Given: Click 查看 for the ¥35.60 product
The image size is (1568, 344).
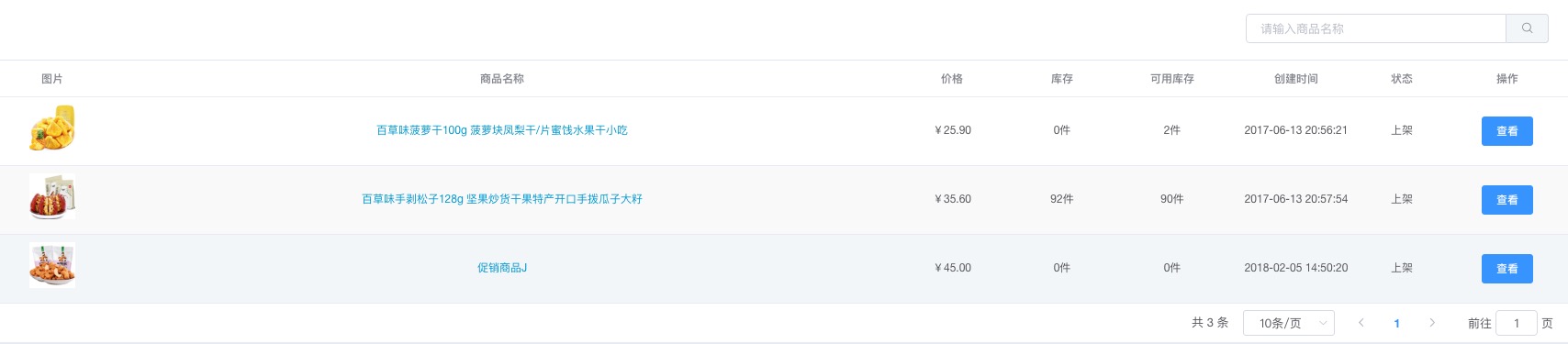Looking at the screenshot, I should pos(1507,200).
